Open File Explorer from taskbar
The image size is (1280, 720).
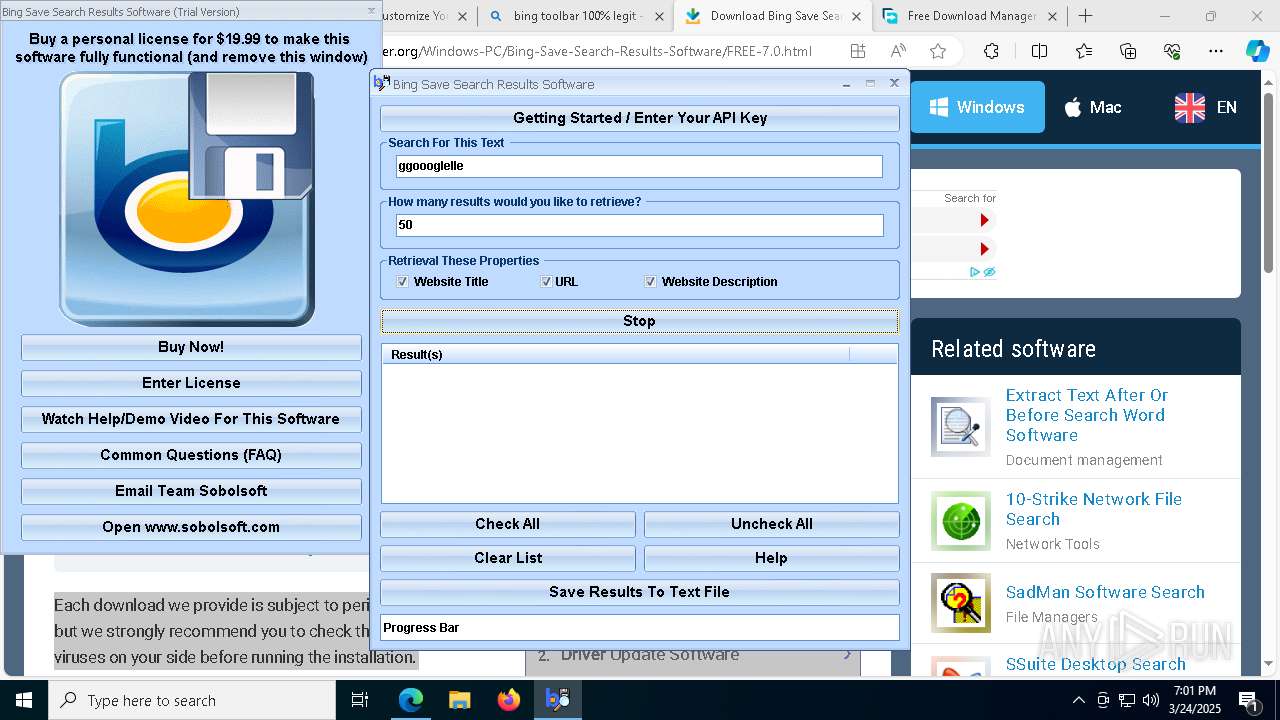459,700
